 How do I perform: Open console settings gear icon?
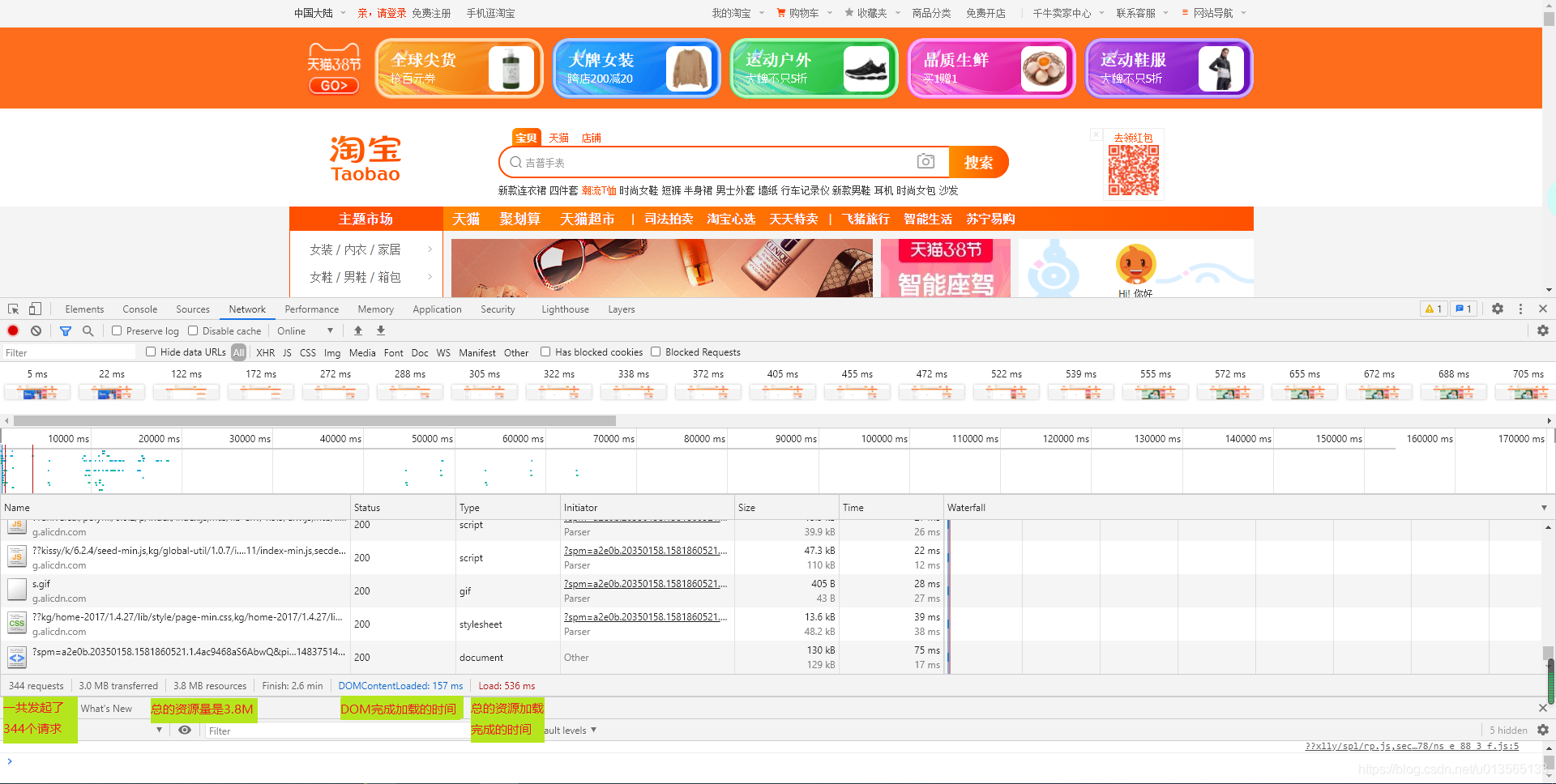tap(1543, 730)
